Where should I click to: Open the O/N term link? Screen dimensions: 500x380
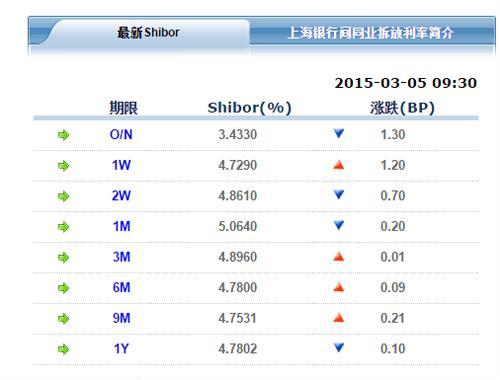pos(121,135)
